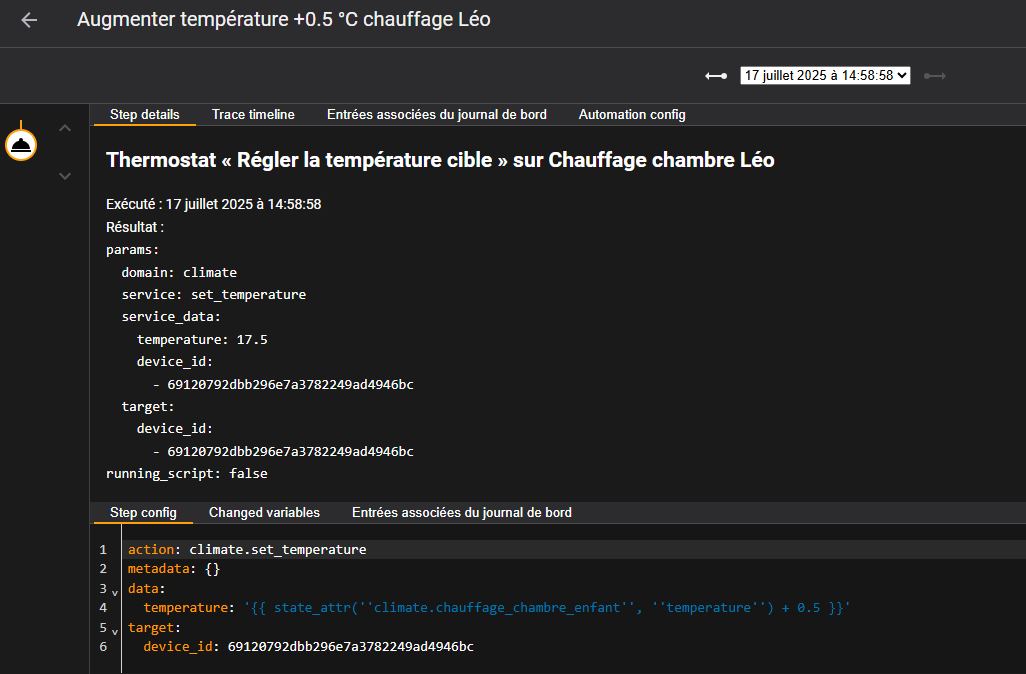Screen dimensions: 1026x674
Task: Load the next trace with the right arrow
Action: 935,76
